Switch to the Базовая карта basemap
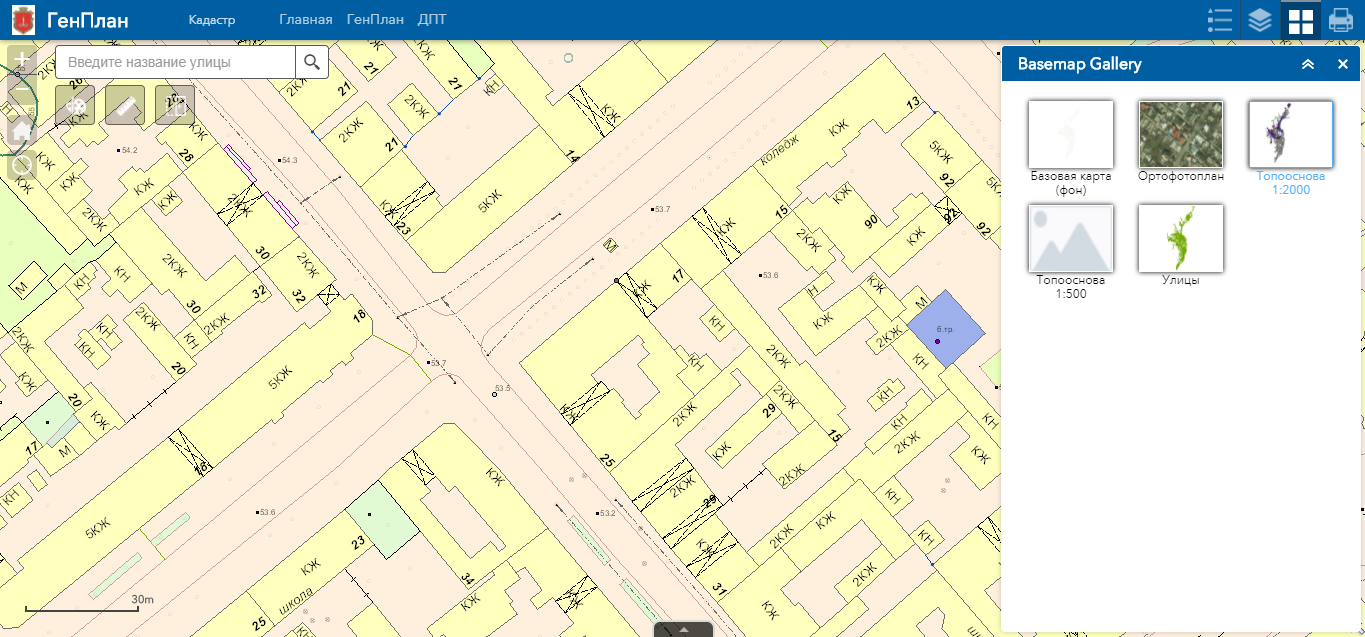Viewport: 1365px width, 637px height. tap(1070, 134)
